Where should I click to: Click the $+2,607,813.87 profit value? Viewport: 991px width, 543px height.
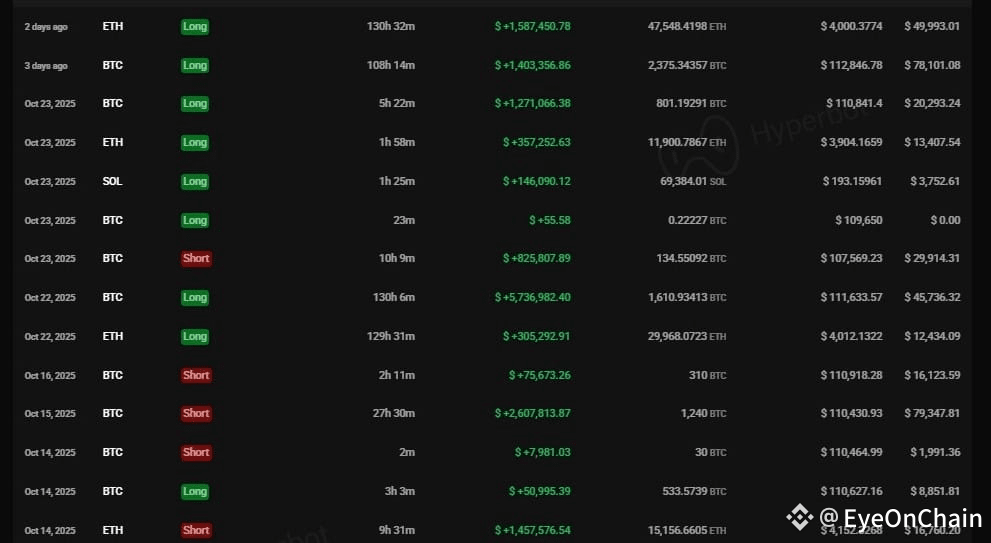pos(533,413)
